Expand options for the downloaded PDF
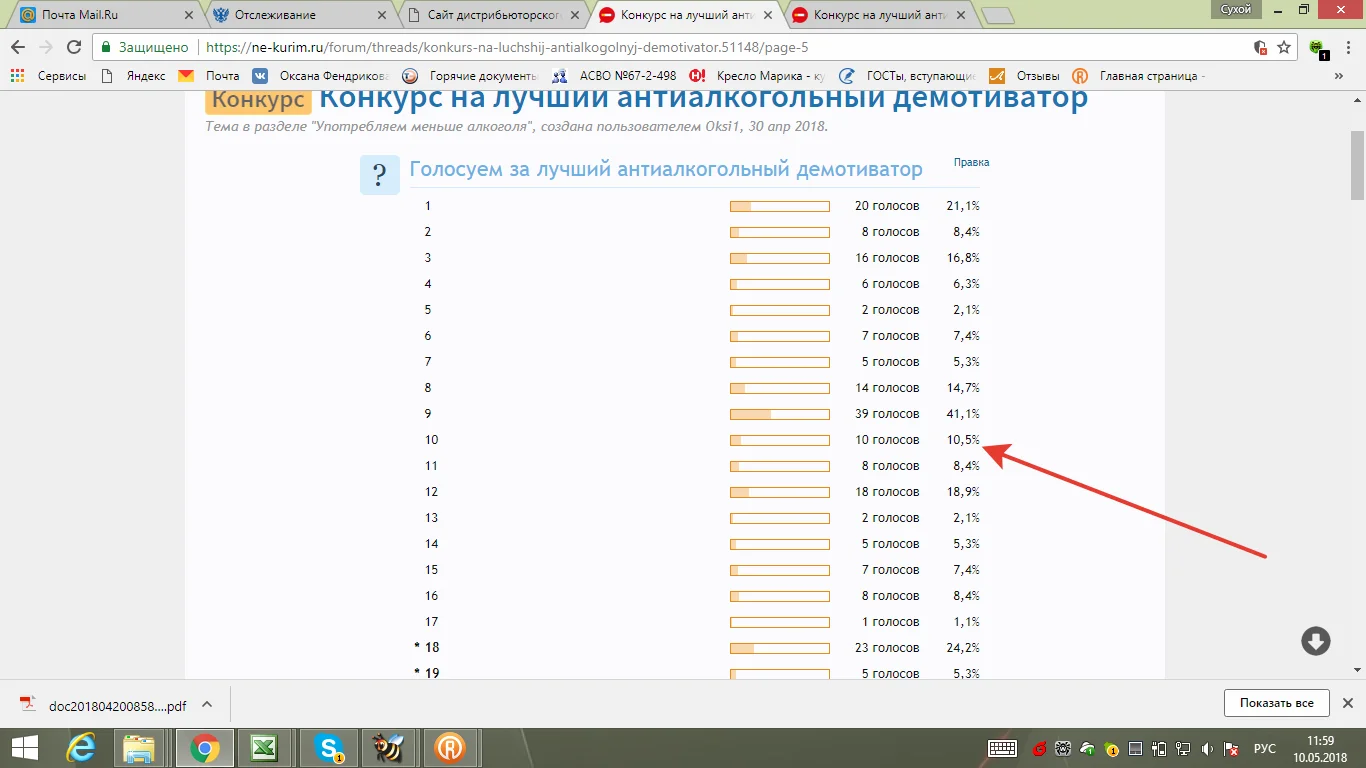The image size is (1366, 768). click(x=207, y=704)
